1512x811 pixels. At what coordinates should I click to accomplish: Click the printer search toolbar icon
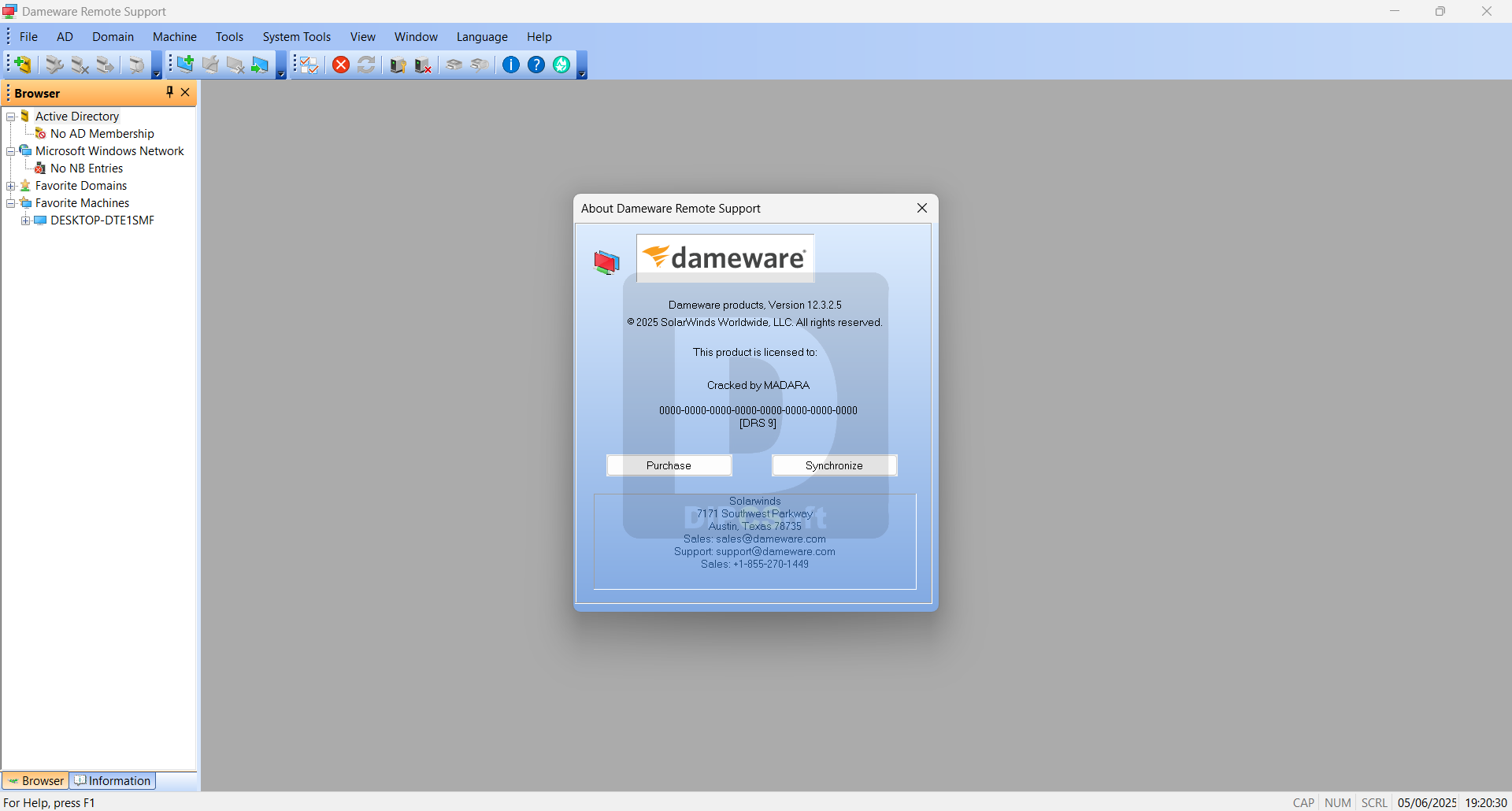(x=480, y=65)
